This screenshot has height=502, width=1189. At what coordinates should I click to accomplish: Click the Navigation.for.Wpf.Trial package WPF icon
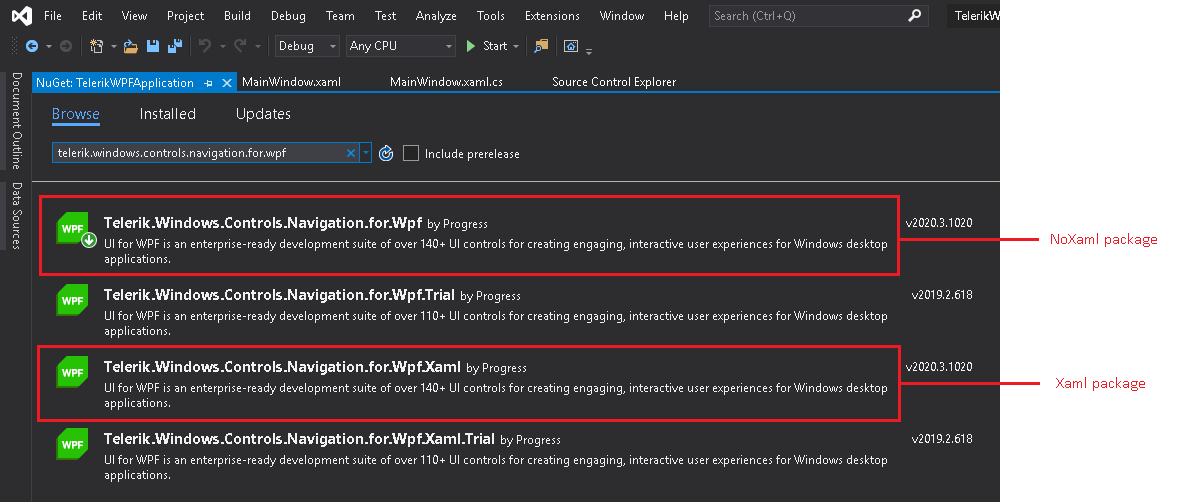(72, 300)
